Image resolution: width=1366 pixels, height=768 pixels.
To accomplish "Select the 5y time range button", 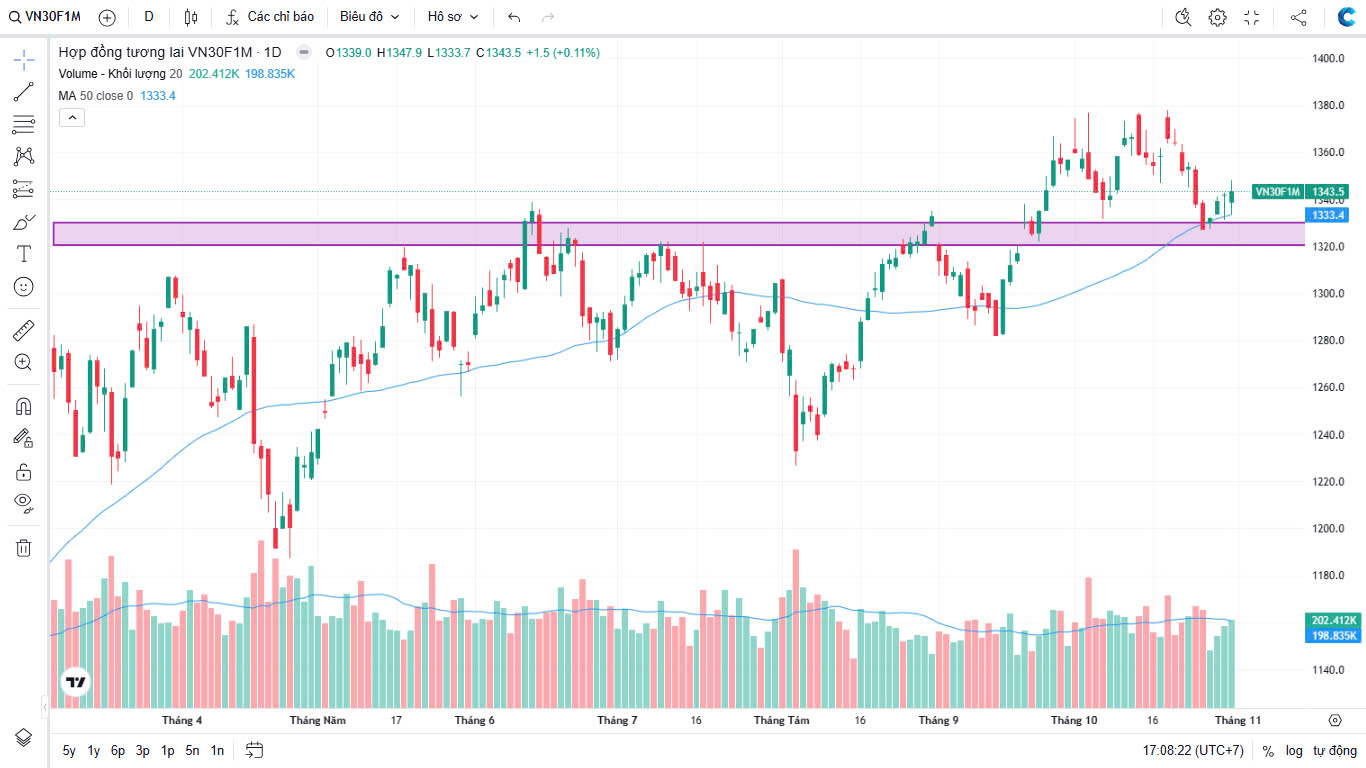I will pos(69,750).
